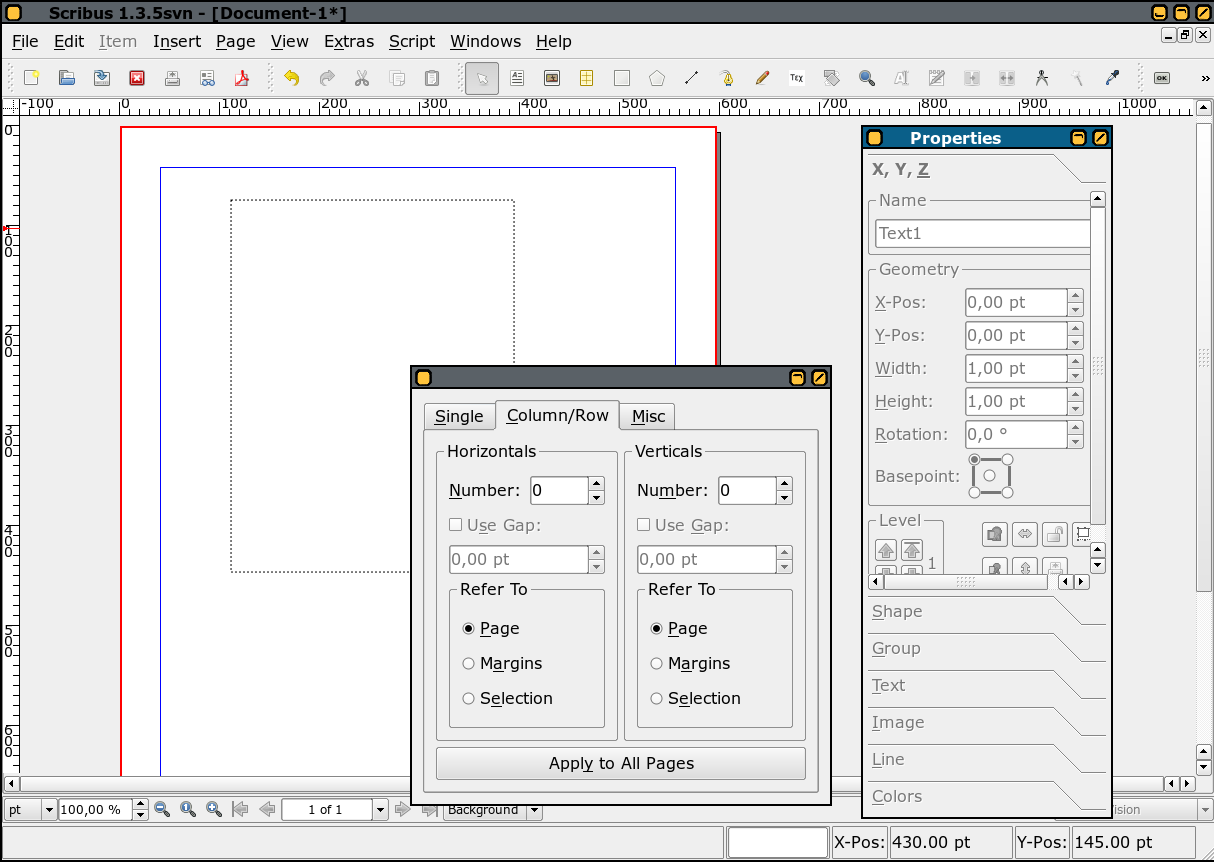Screen dimensions: 1214x862
Task: Select the straight line tool
Action: [692, 78]
